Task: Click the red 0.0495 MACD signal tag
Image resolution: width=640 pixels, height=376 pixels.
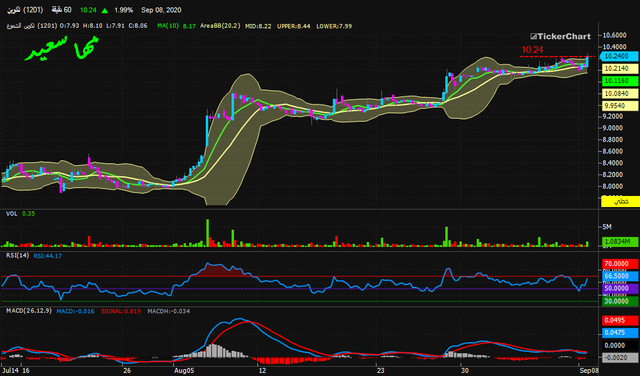Action: click(x=620, y=320)
